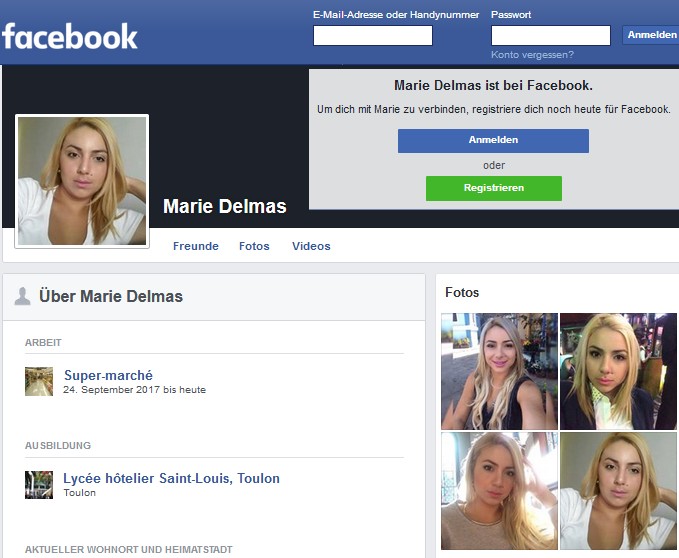Open photo with dark blazer and polka-dot collar
This screenshot has width=679, height=558.
(x=618, y=371)
